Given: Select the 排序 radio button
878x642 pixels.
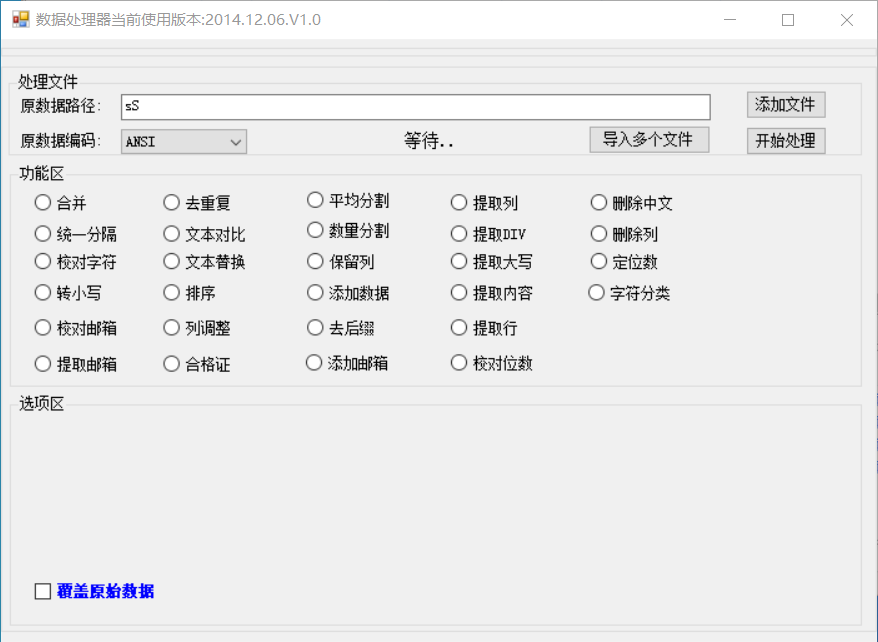Looking at the screenshot, I should pos(171,293).
